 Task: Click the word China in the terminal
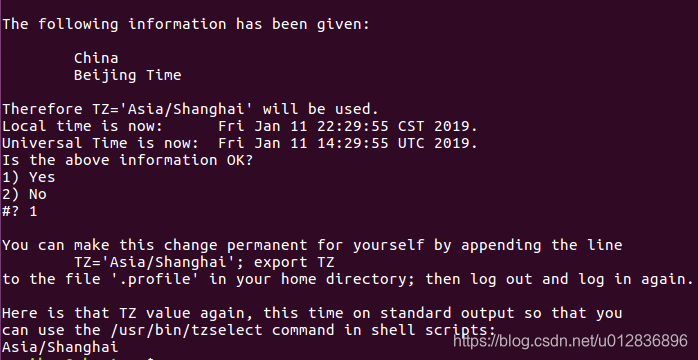click(96, 58)
